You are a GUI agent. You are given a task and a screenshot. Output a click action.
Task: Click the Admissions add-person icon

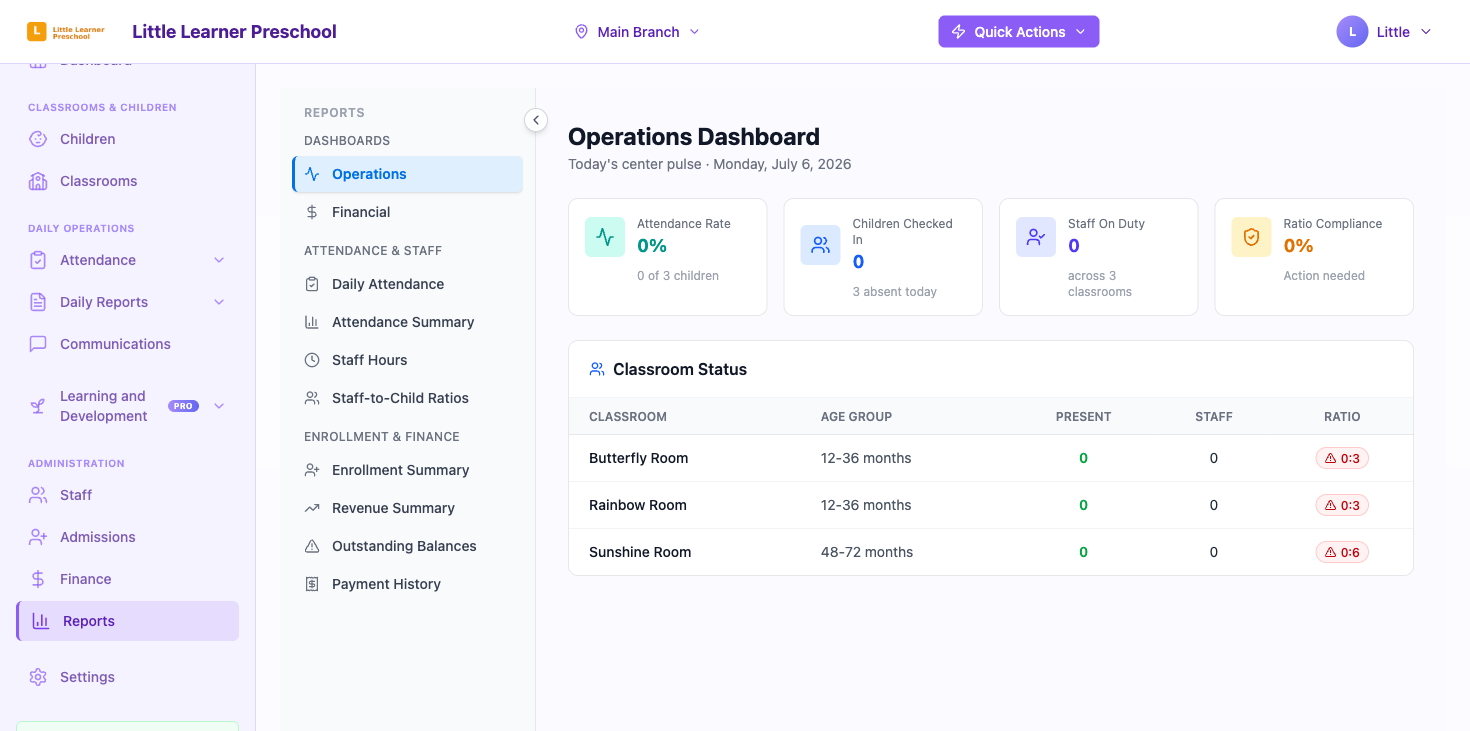point(38,537)
